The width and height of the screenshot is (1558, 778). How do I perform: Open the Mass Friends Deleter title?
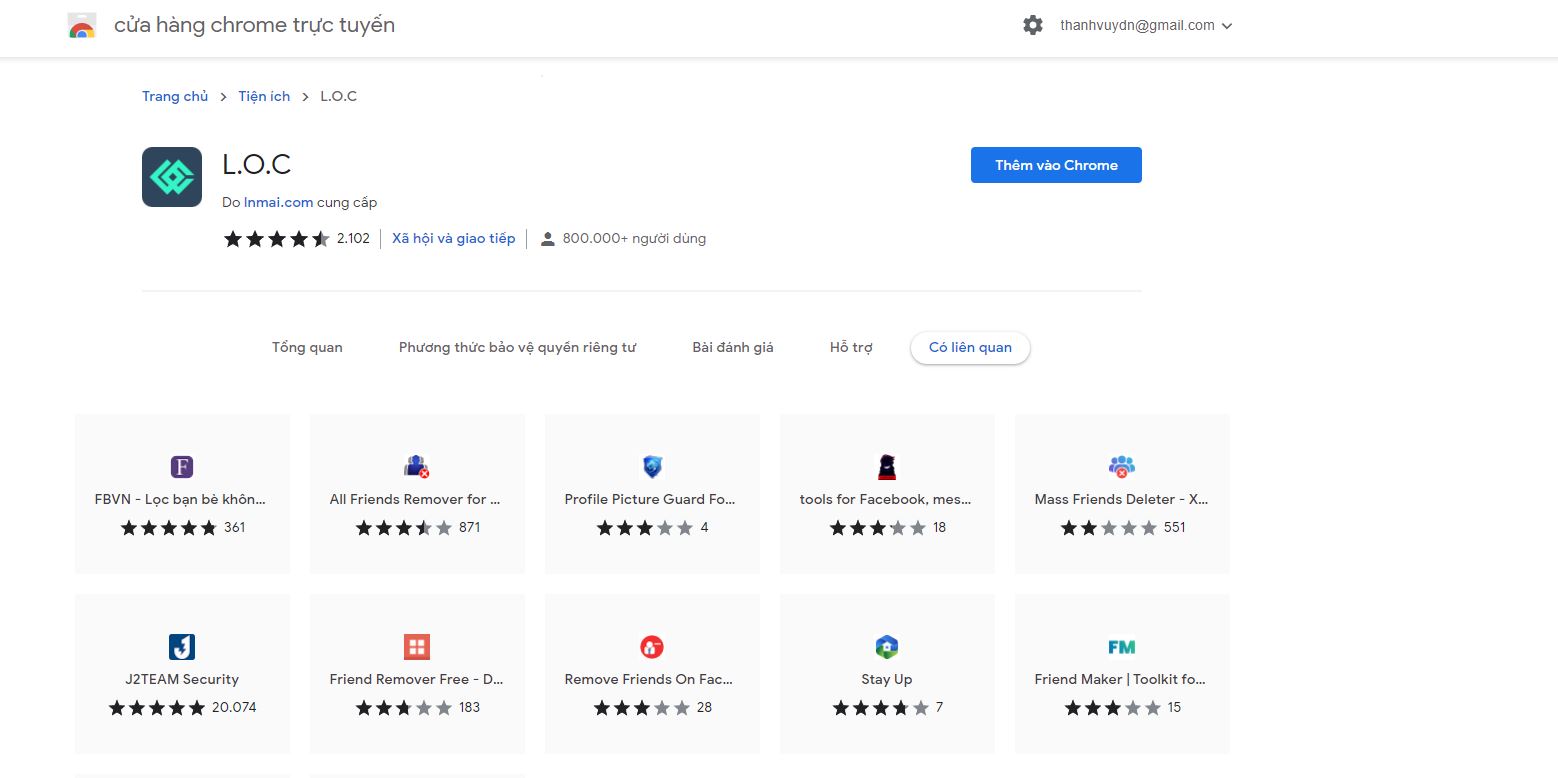point(1122,499)
